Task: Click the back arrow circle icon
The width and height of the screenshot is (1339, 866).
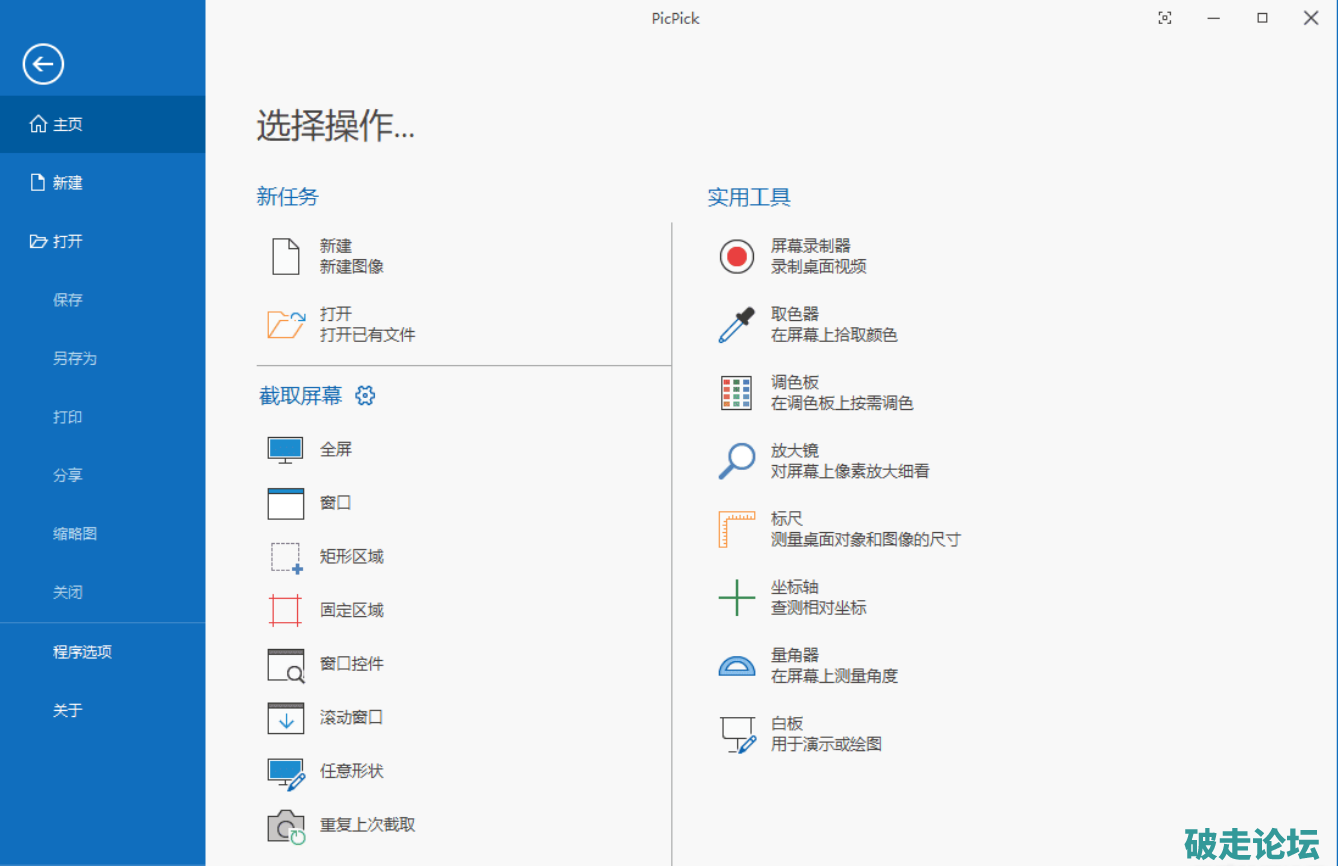Action: click(x=43, y=65)
